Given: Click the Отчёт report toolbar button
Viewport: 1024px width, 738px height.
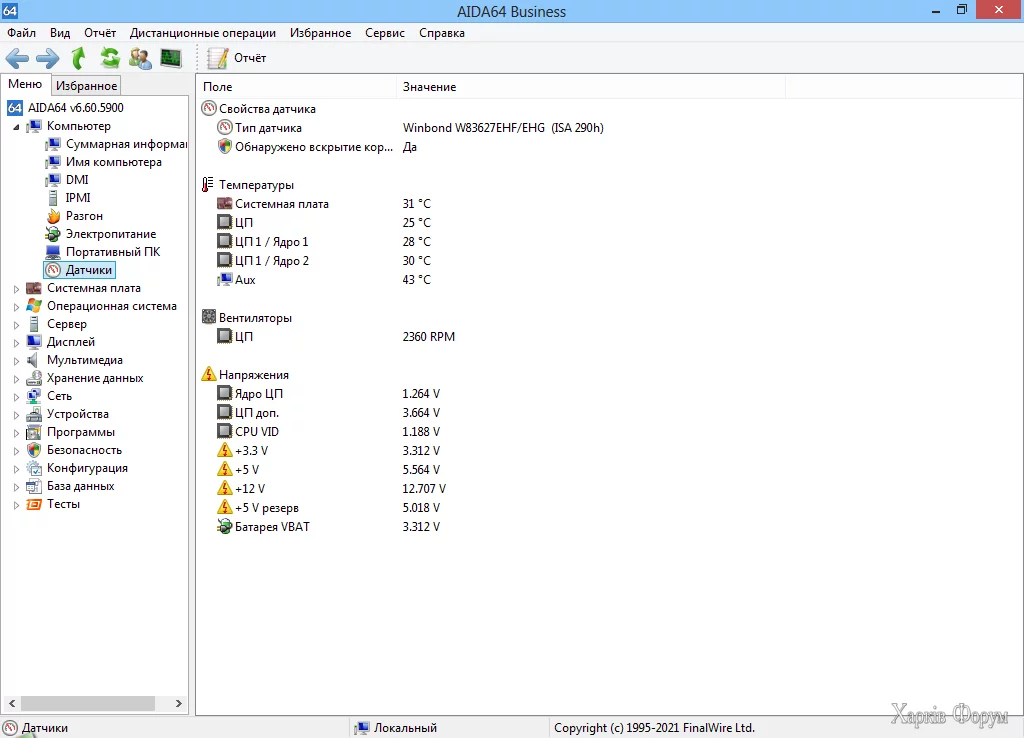Looking at the screenshot, I should point(238,58).
